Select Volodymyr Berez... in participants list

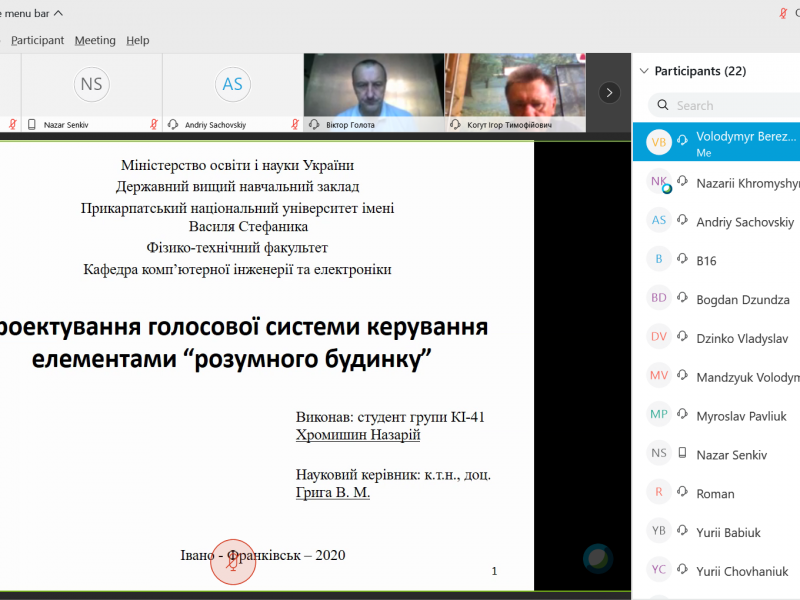[x=747, y=138]
